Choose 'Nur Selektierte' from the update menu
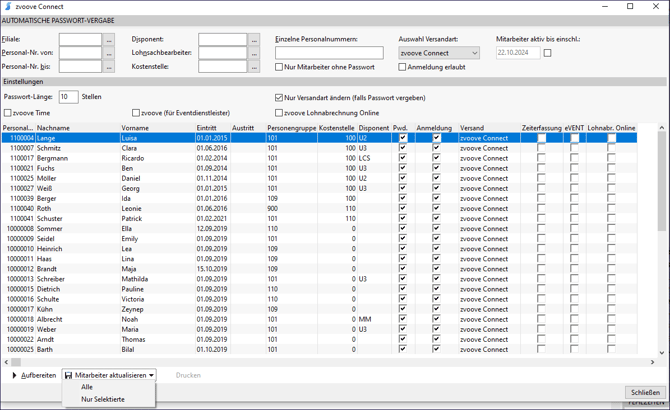The width and height of the screenshot is (670, 410). (103, 399)
